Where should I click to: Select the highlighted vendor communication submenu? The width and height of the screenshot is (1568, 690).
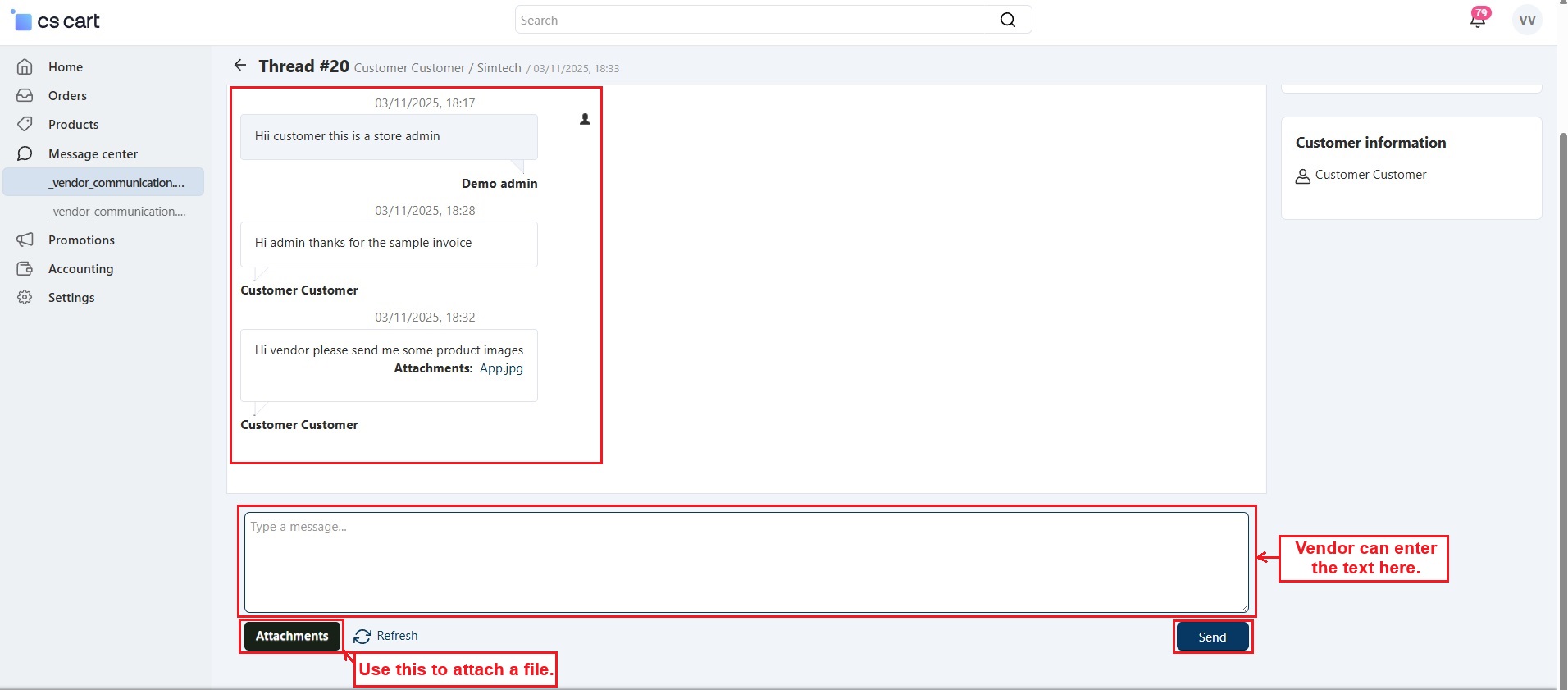pyautogui.click(x=116, y=183)
